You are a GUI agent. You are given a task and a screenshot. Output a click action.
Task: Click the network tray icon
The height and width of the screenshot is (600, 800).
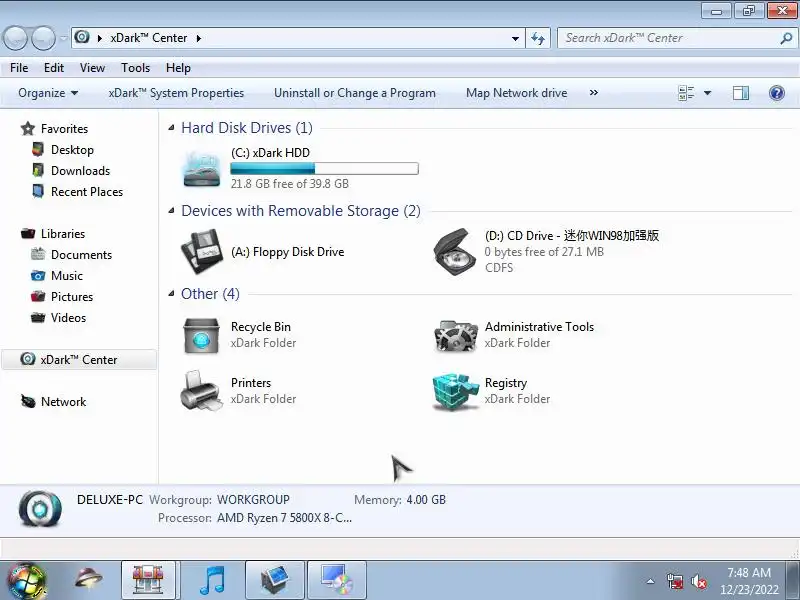tap(675, 581)
